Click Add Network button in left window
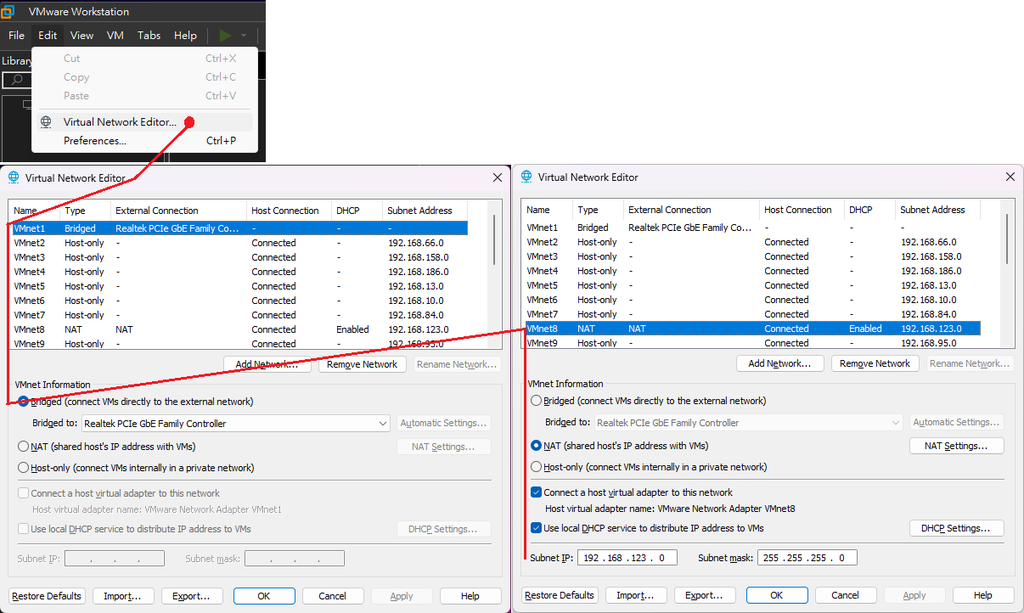Screen dimensions: 1024x613 click(x=266, y=364)
